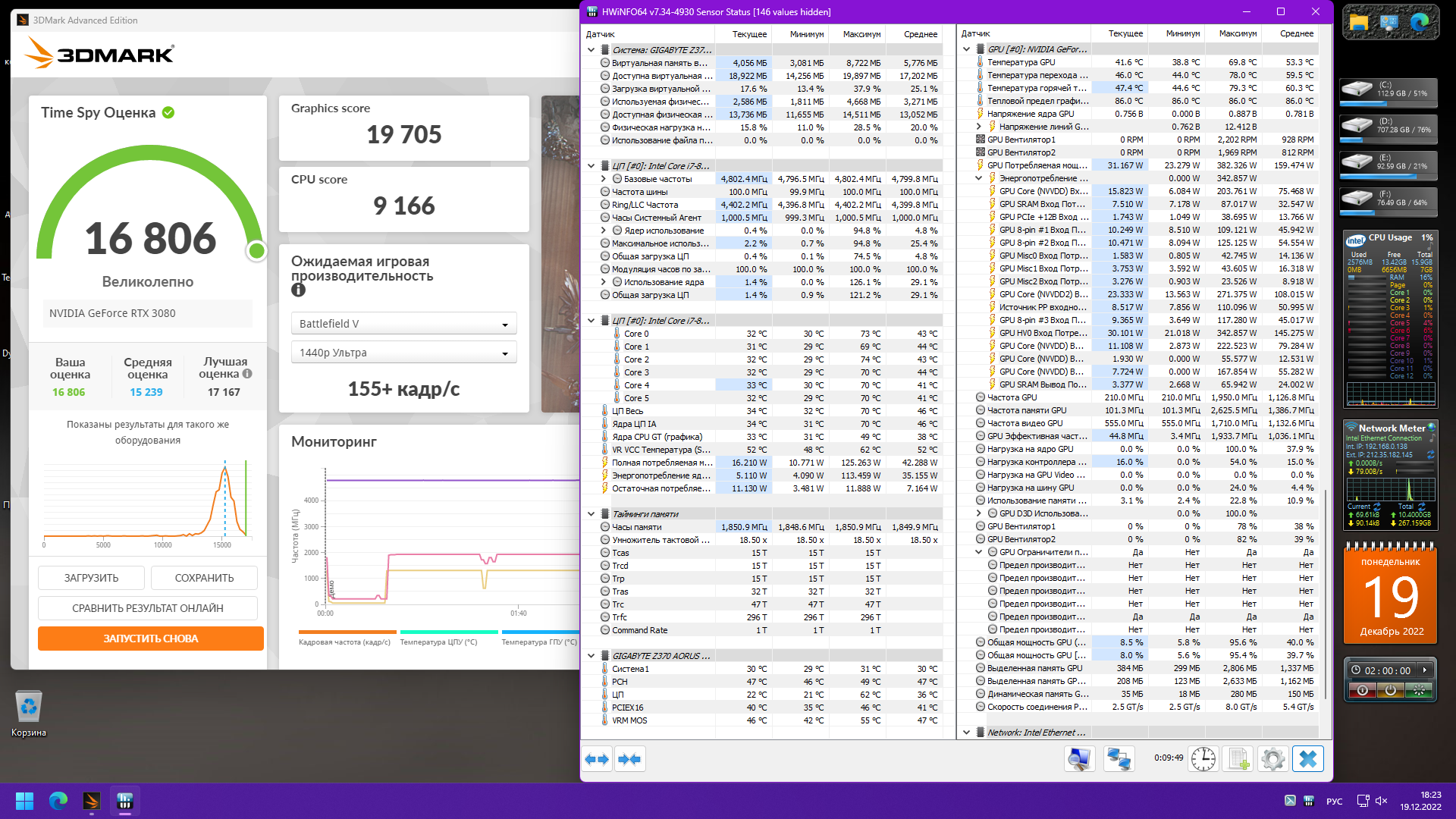The width and height of the screenshot is (1456, 819).
Task: Collapse the Тайминги памяти sensor group
Action: tap(591, 514)
